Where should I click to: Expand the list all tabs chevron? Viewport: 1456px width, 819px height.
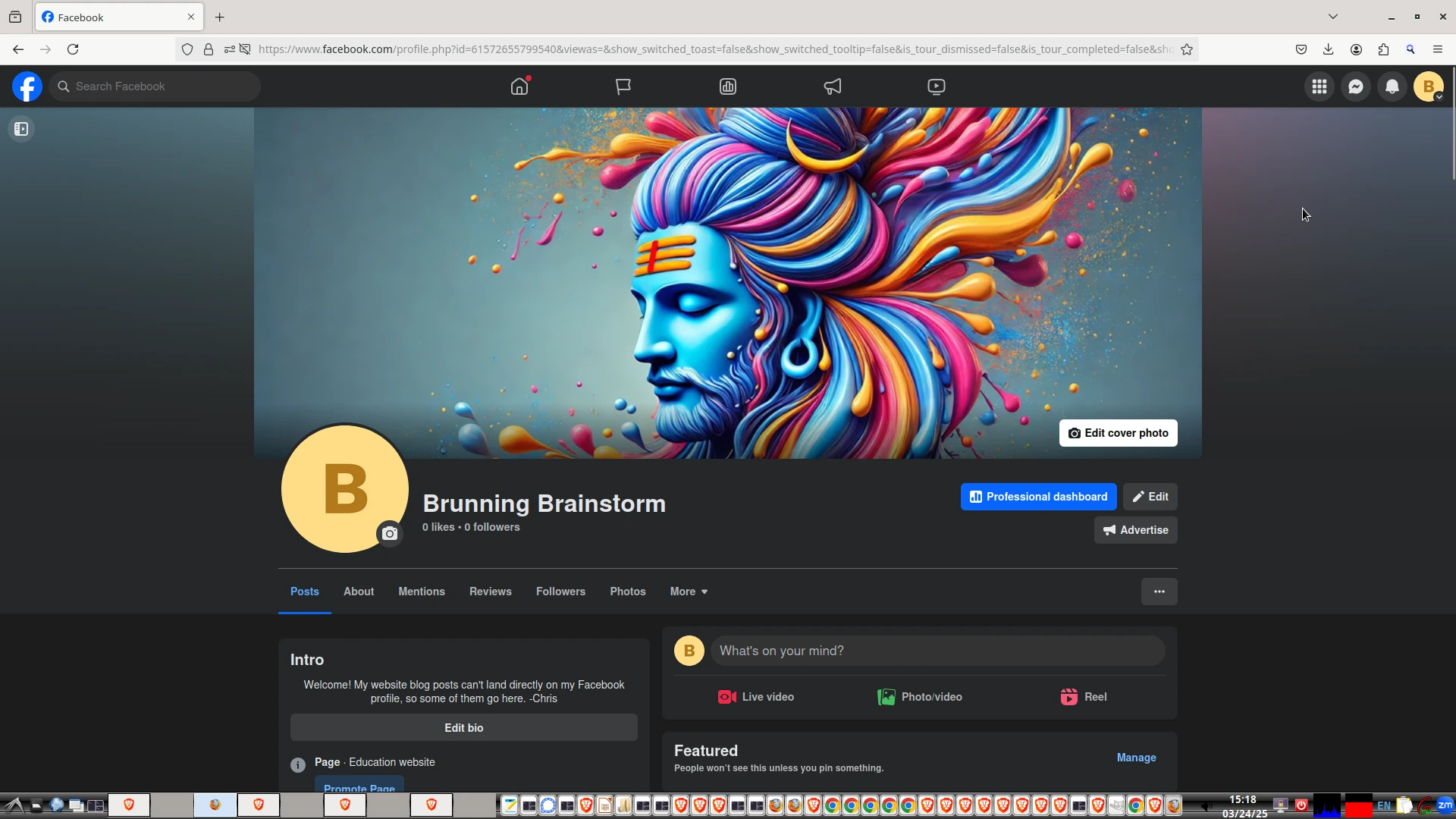(x=1332, y=17)
